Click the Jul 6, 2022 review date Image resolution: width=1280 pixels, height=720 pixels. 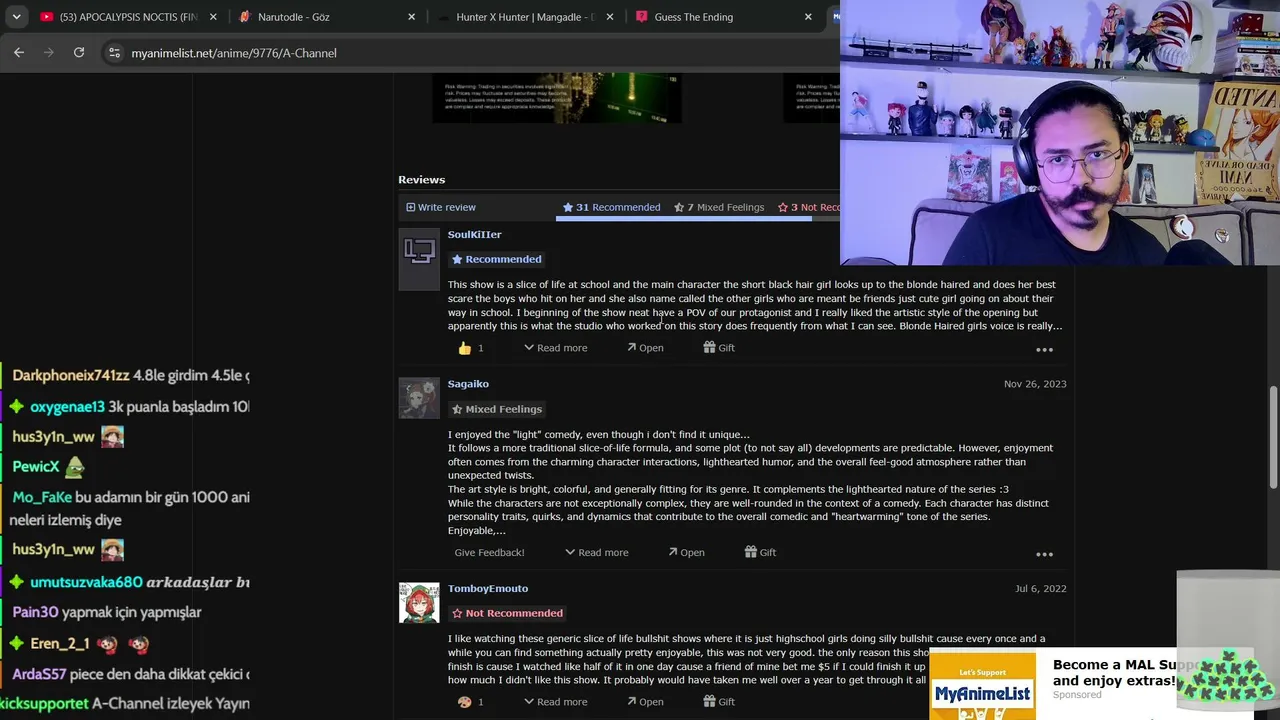tap(1041, 588)
